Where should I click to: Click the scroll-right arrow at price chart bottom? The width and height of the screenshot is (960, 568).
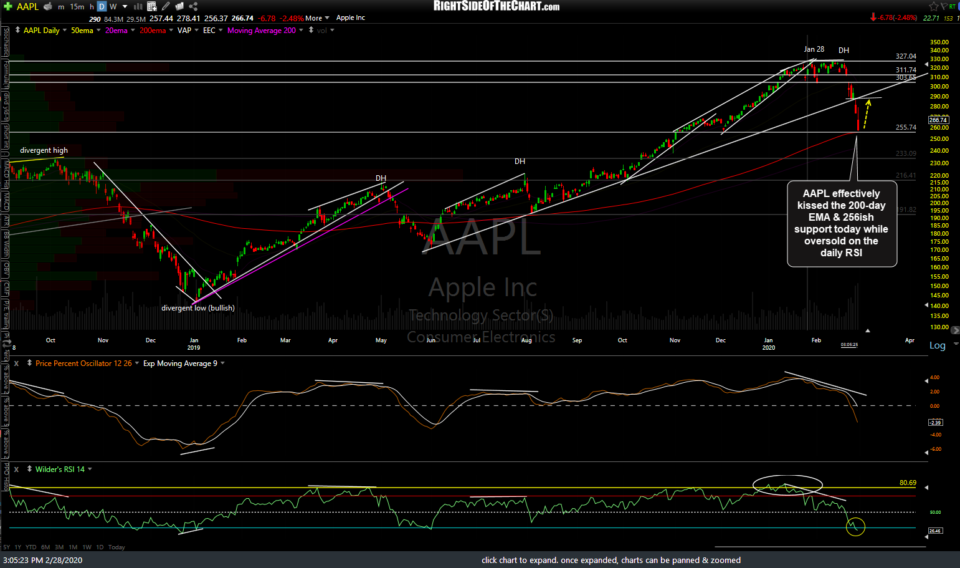(x=955, y=330)
